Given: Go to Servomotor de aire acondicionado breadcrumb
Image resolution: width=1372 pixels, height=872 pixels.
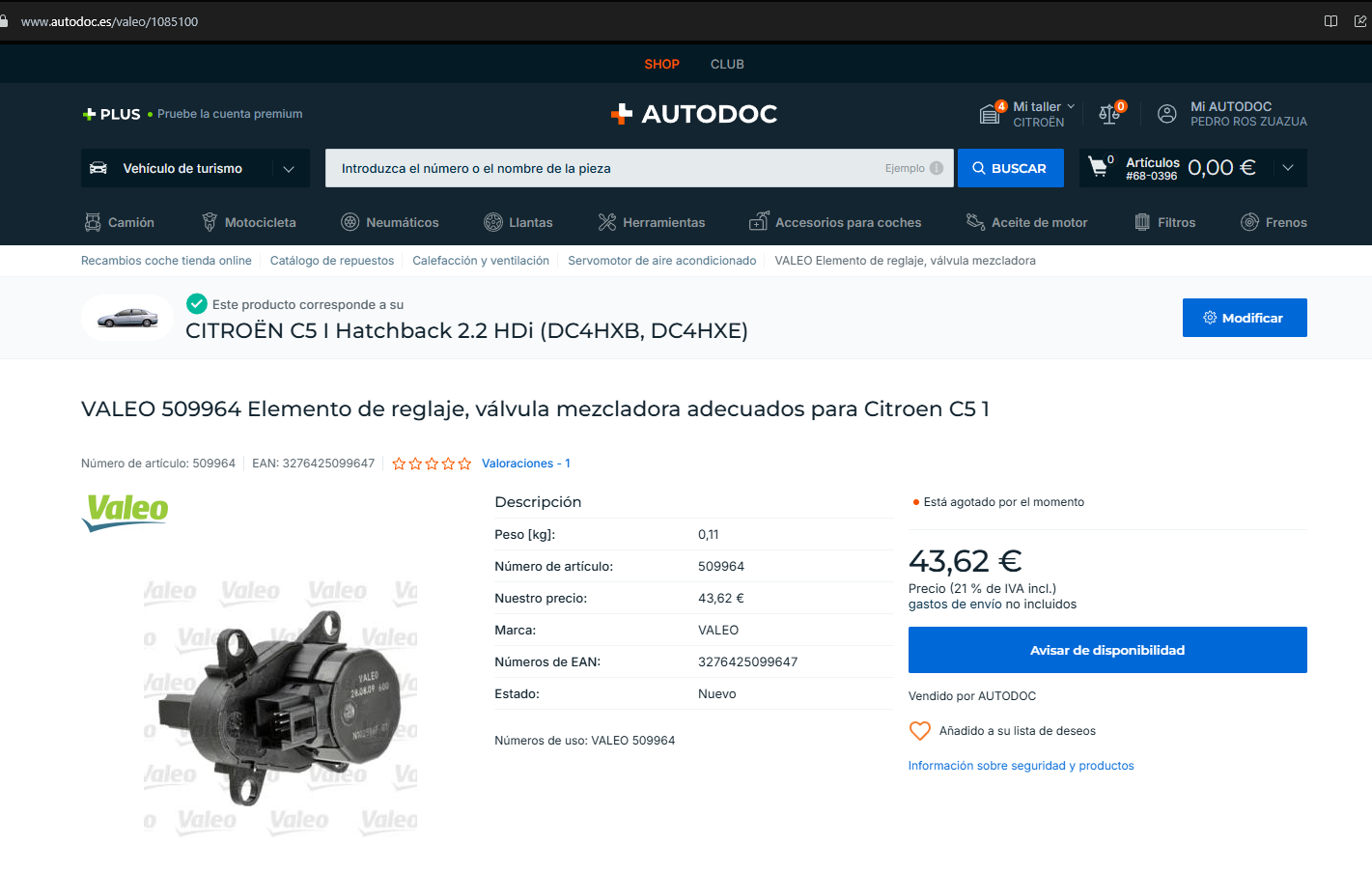Looking at the screenshot, I should coord(662,261).
